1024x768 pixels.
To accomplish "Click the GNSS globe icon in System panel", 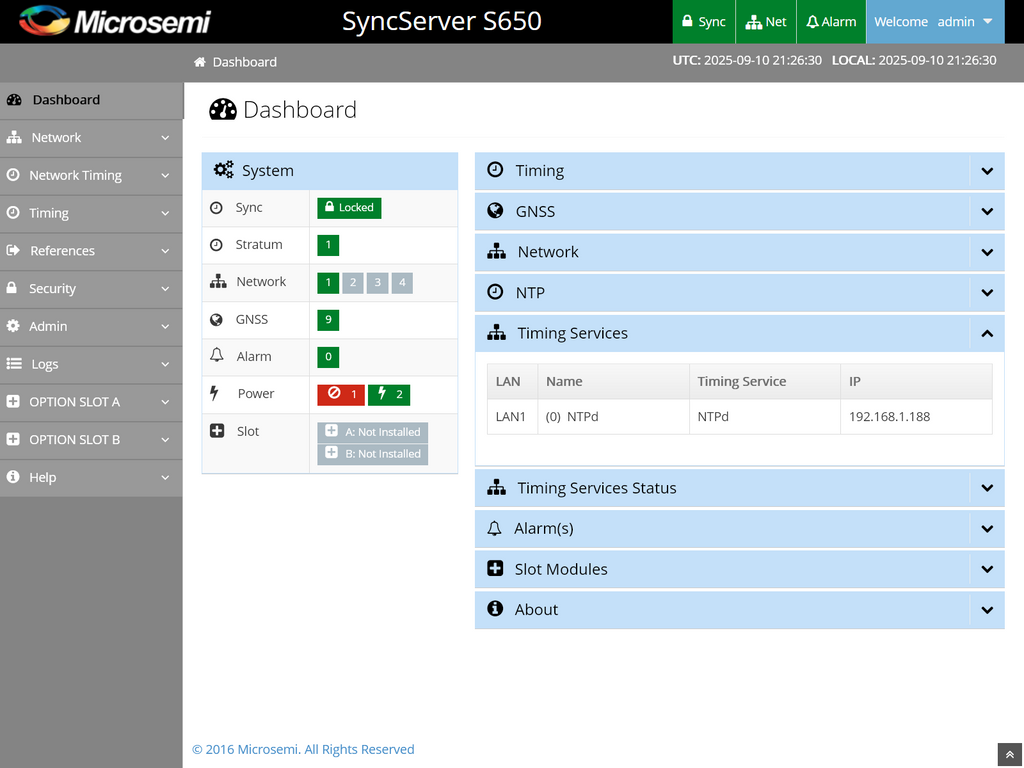I will click(216, 319).
